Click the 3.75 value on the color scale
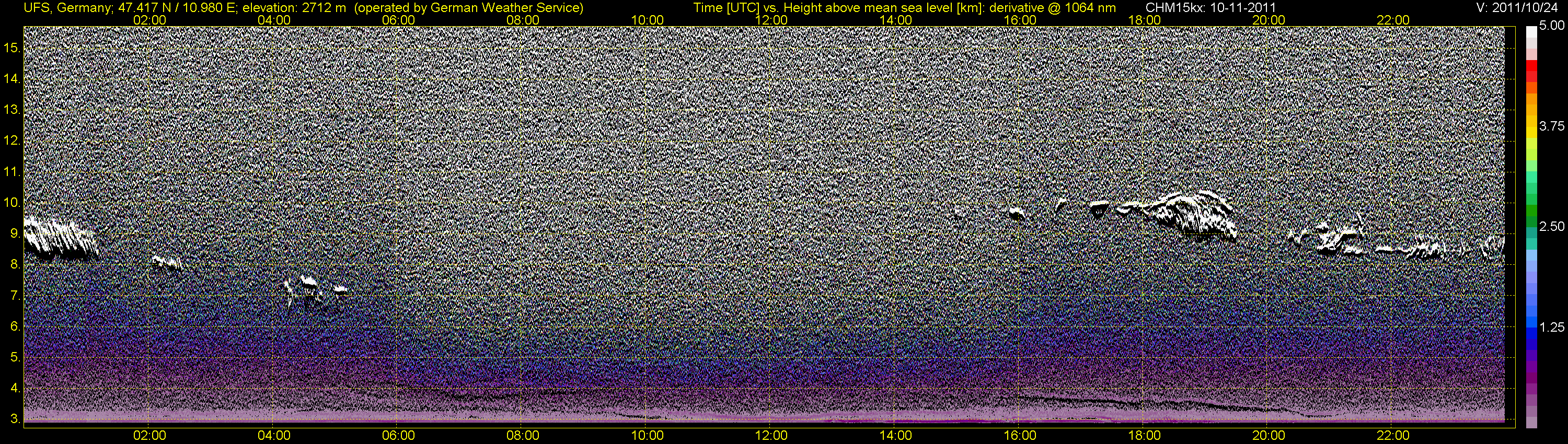 pyautogui.click(x=1552, y=126)
